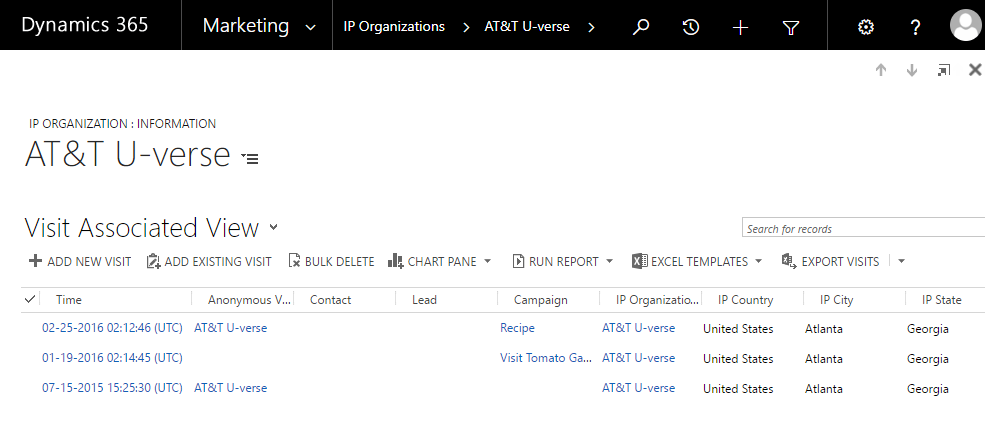Click EXPORT VISITS button
Image resolution: width=985 pixels, height=421 pixels.
(830, 261)
